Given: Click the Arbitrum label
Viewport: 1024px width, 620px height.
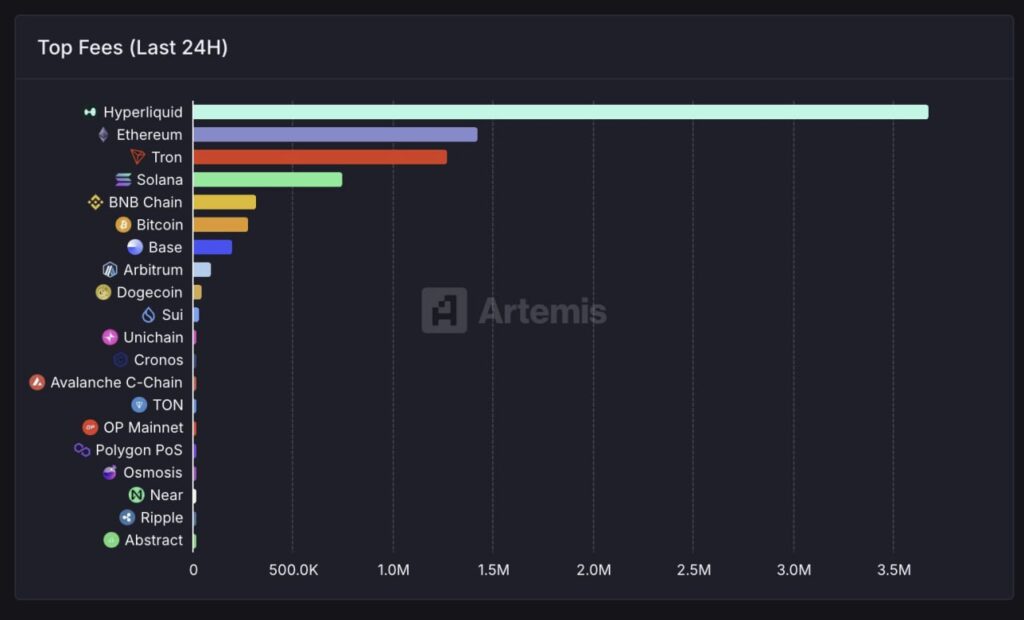Looking at the screenshot, I should pos(153,270).
